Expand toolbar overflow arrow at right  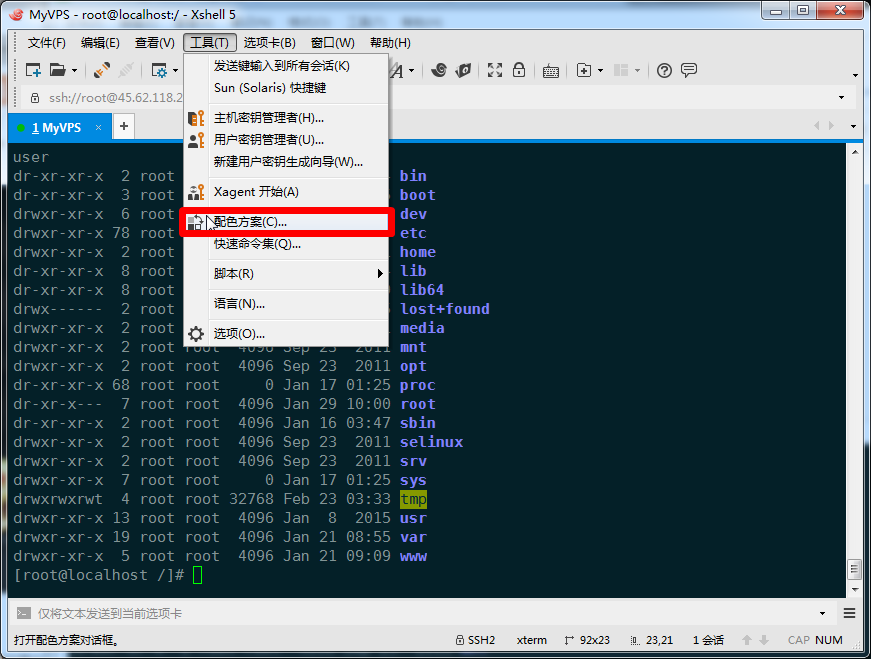point(855,75)
